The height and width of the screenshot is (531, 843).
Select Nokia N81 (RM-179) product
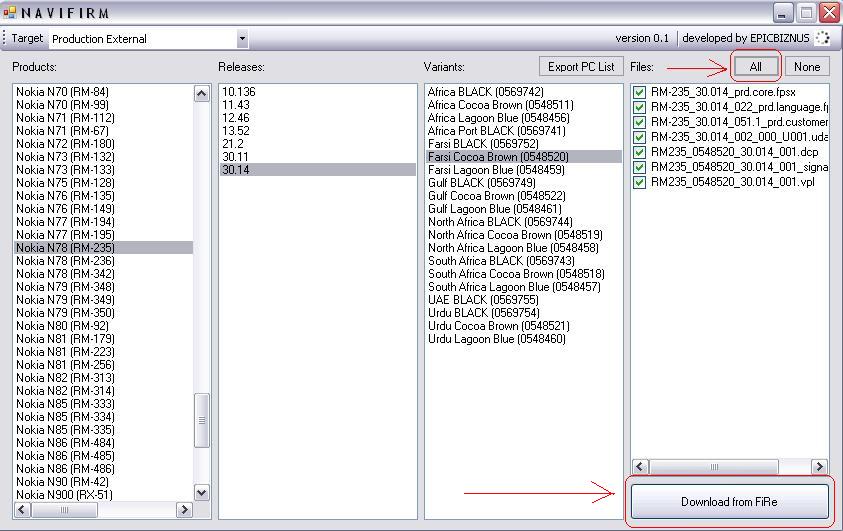(x=103, y=339)
